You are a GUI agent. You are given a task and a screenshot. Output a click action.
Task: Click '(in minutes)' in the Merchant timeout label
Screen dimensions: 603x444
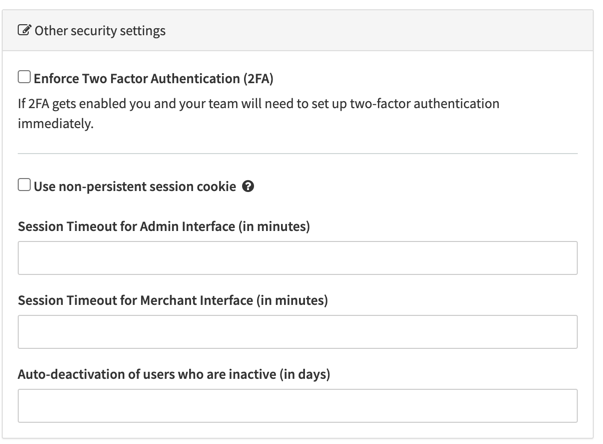point(291,301)
